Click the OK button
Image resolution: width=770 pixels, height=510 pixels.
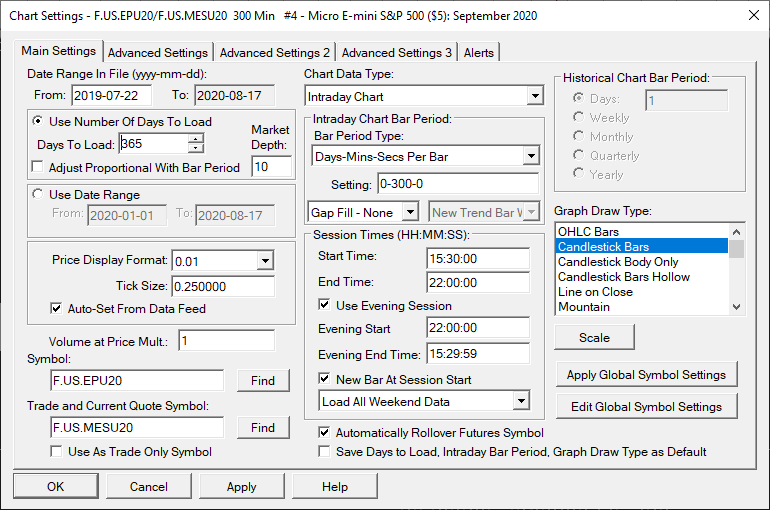point(55,486)
